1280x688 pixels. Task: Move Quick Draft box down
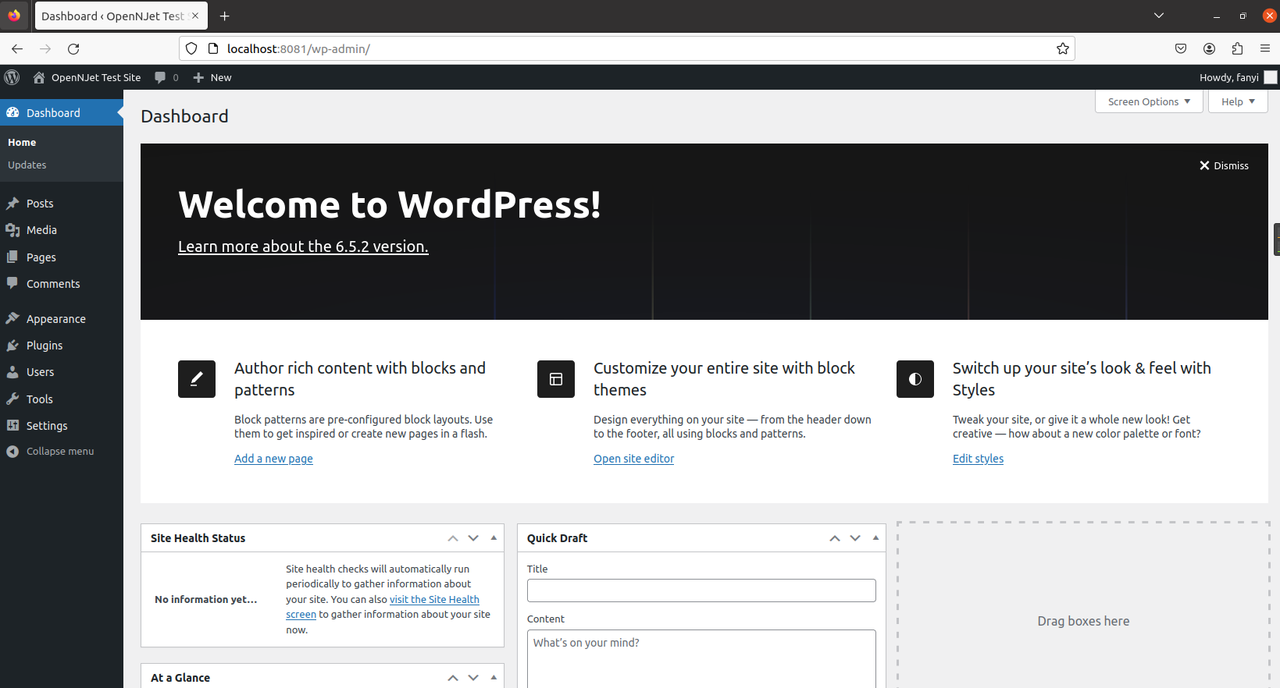tap(855, 538)
